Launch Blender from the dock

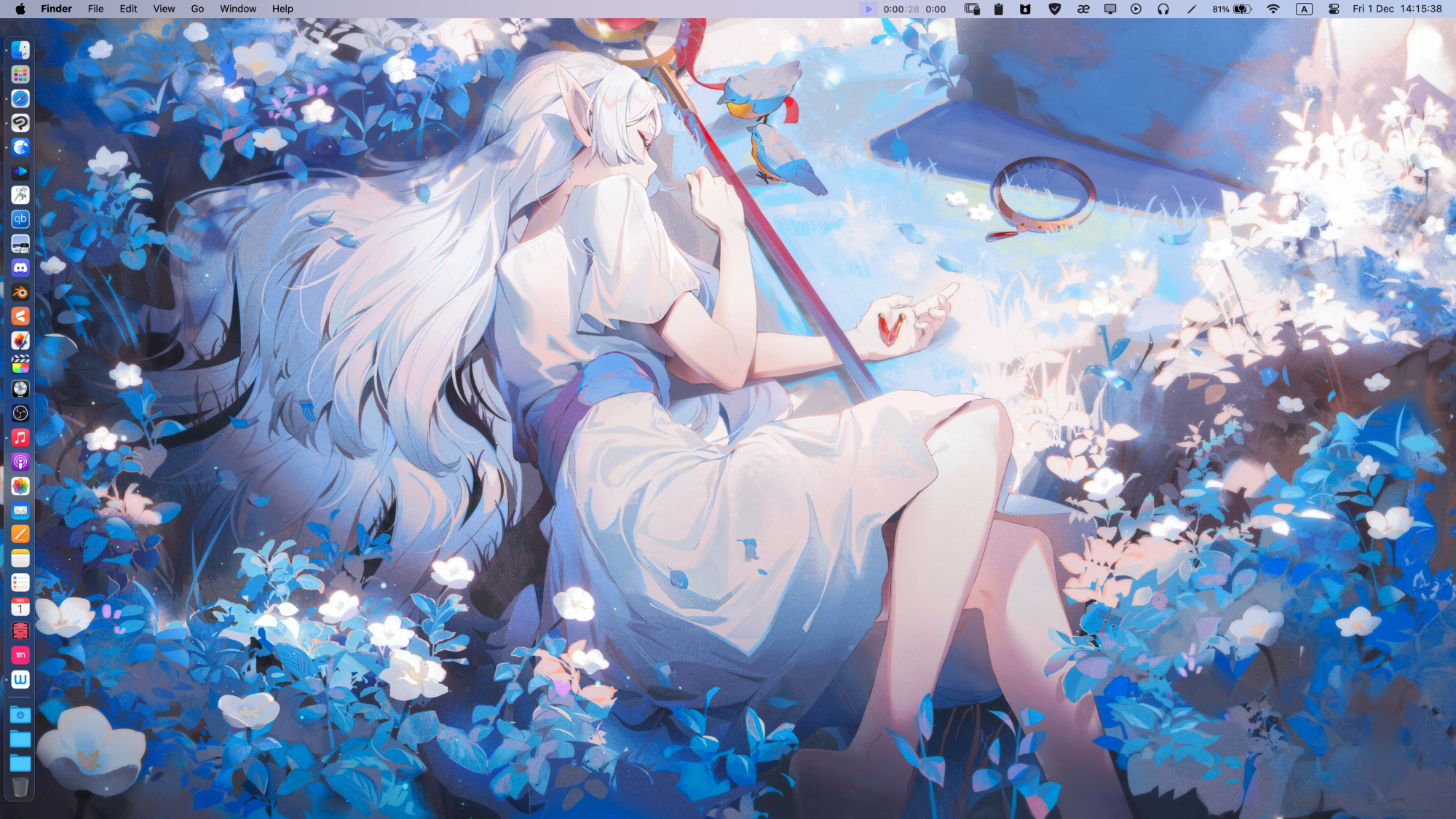20,293
